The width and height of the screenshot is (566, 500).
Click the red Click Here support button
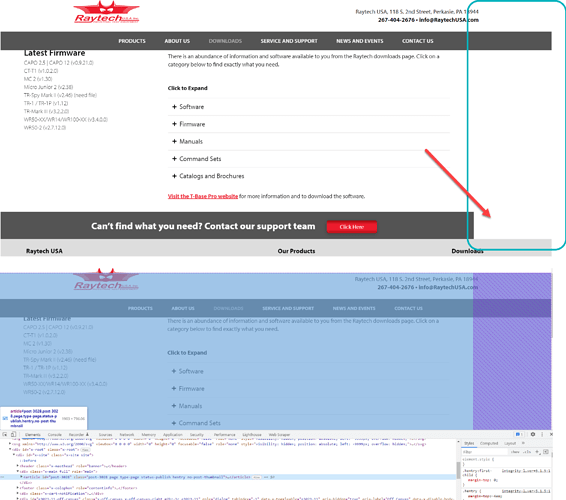click(352, 227)
